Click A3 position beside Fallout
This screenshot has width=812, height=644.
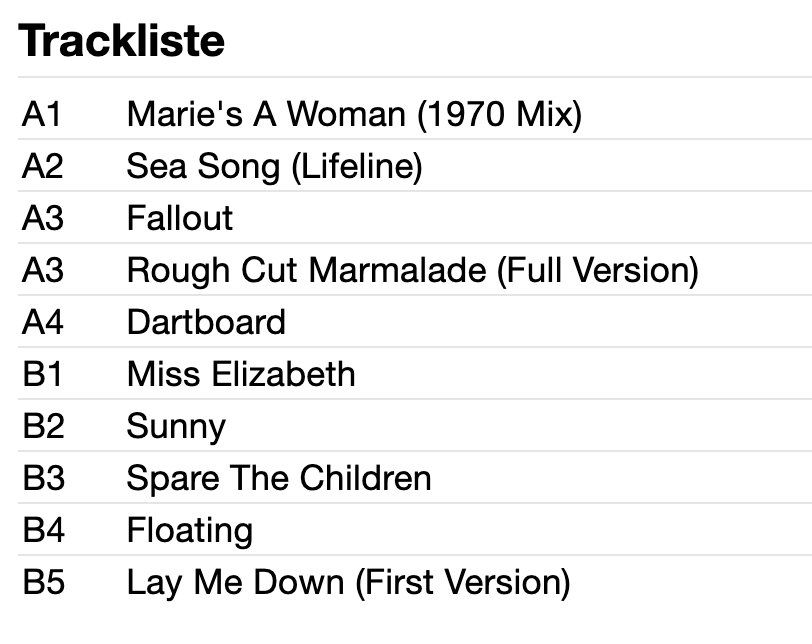[x=42, y=218]
